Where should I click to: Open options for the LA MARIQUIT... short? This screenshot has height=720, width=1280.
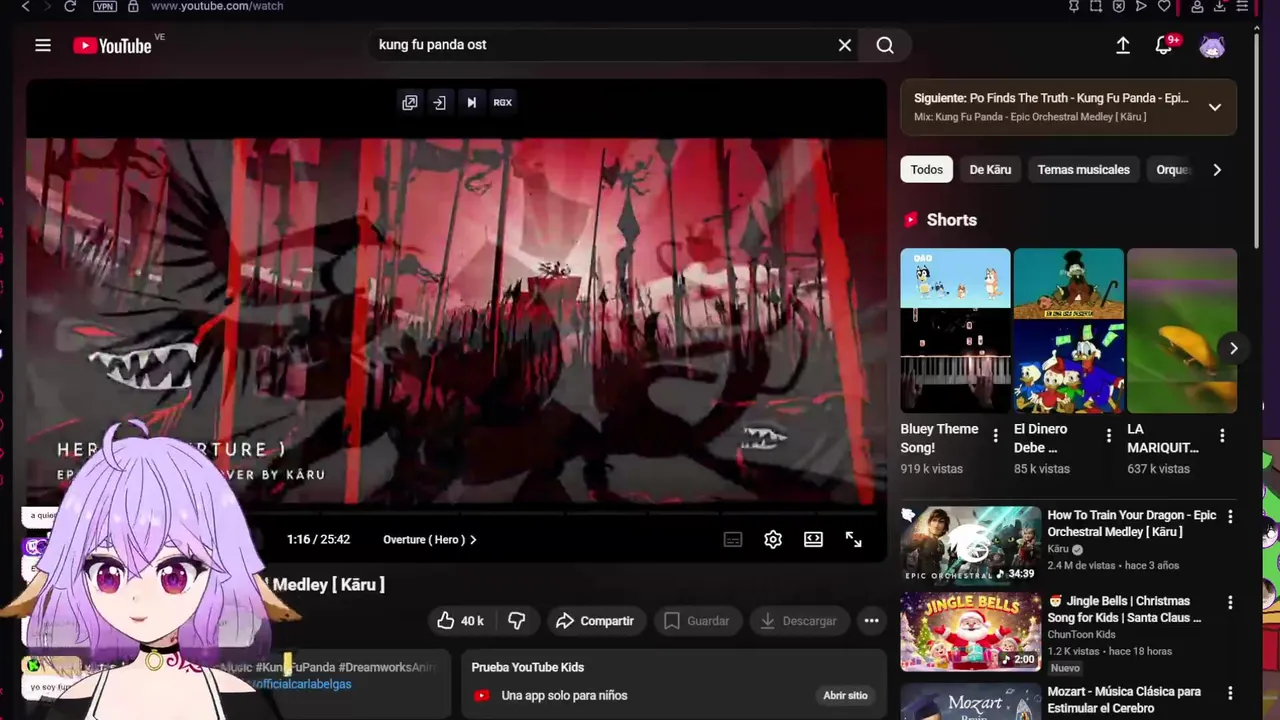pos(1222,436)
